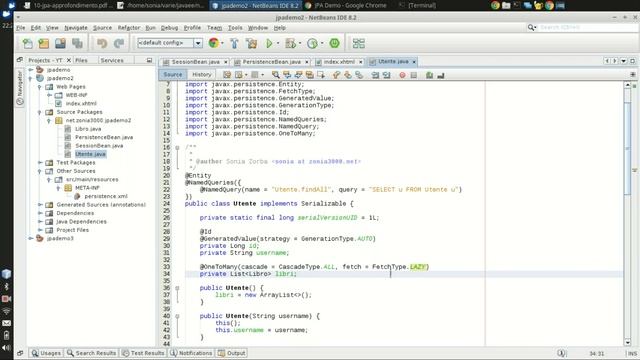The width and height of the screenshot is (640, 360).
Task: Open the Tools menu
Action: coord(235,28)
